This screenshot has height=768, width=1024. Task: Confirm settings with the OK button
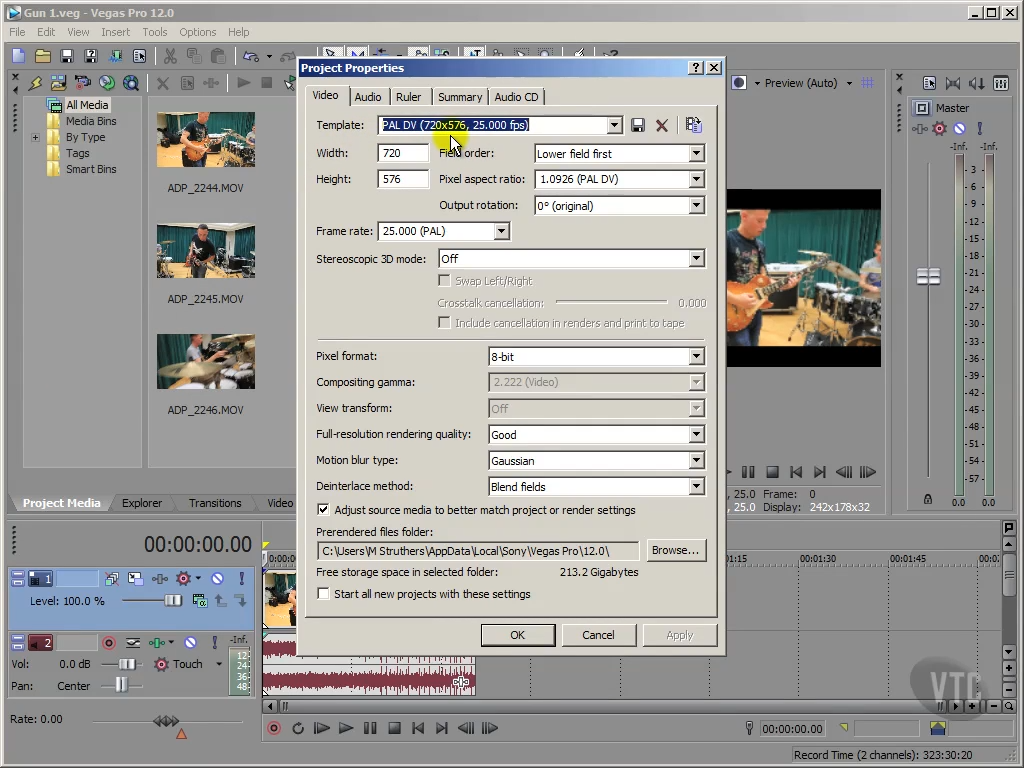point(518,635)
